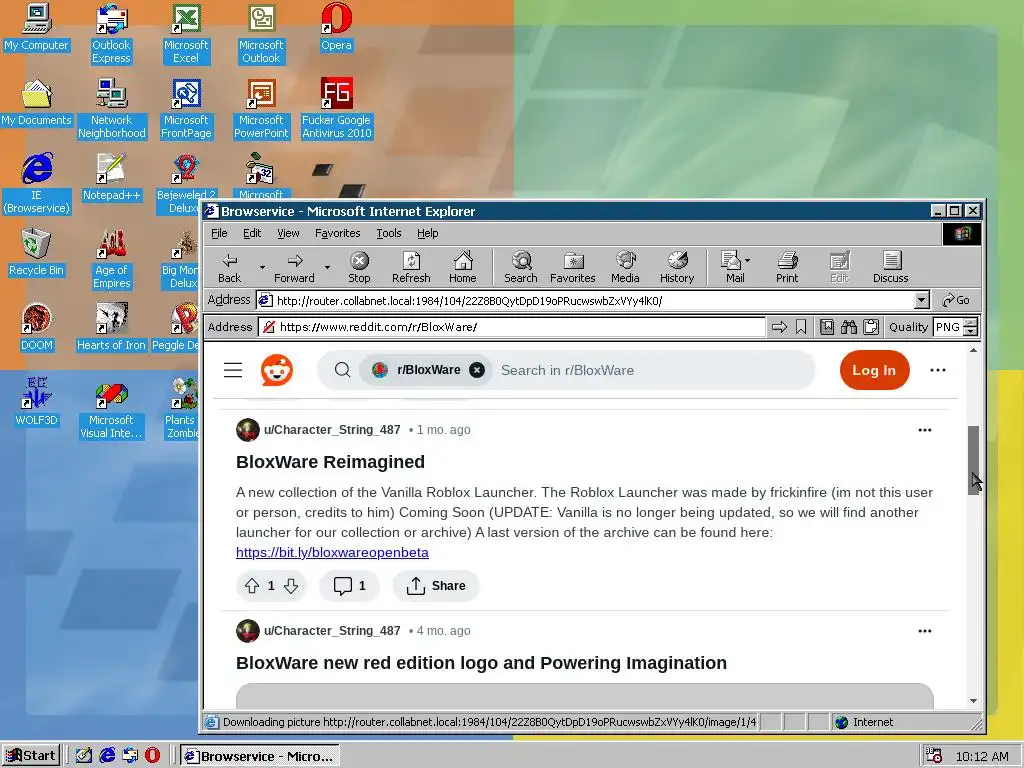Open comments on BloxWare Reimagined post
This screenshot has height=768, width=1024.
pyautogui.click(x=349, y=586)
